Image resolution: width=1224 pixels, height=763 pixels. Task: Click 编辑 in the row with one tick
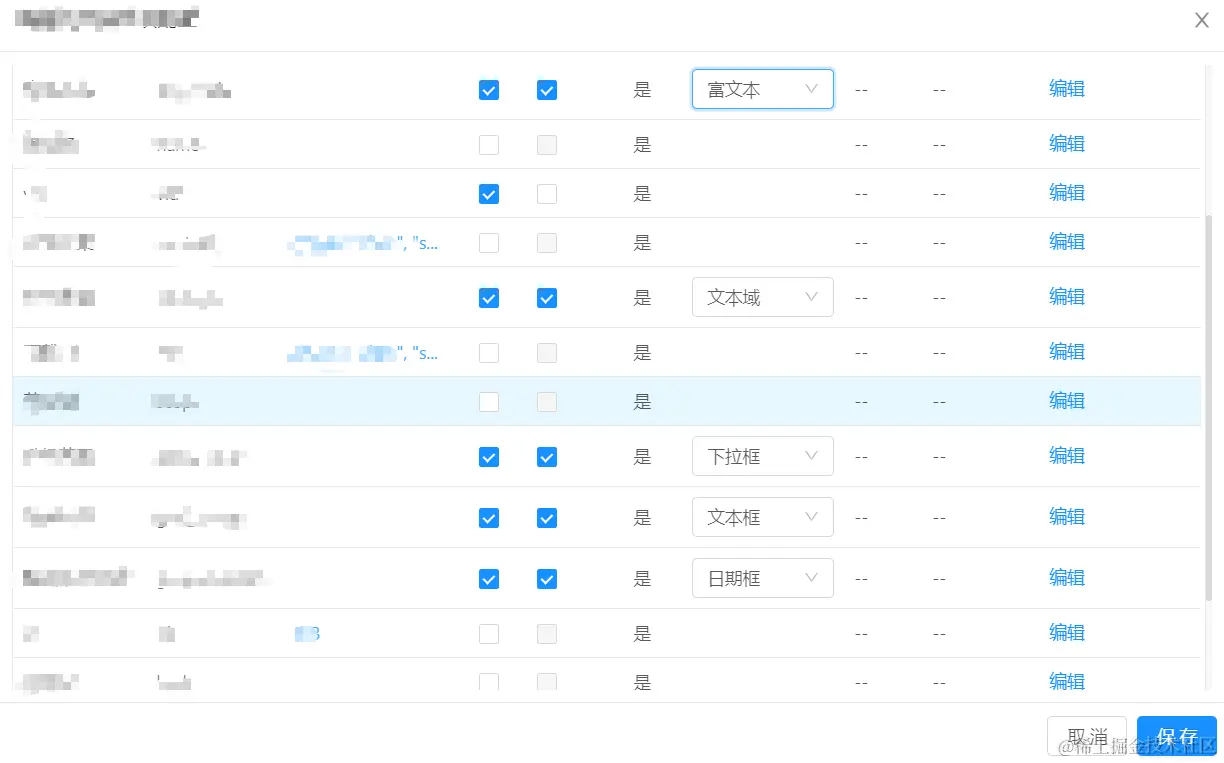(x=1067, y=192)
